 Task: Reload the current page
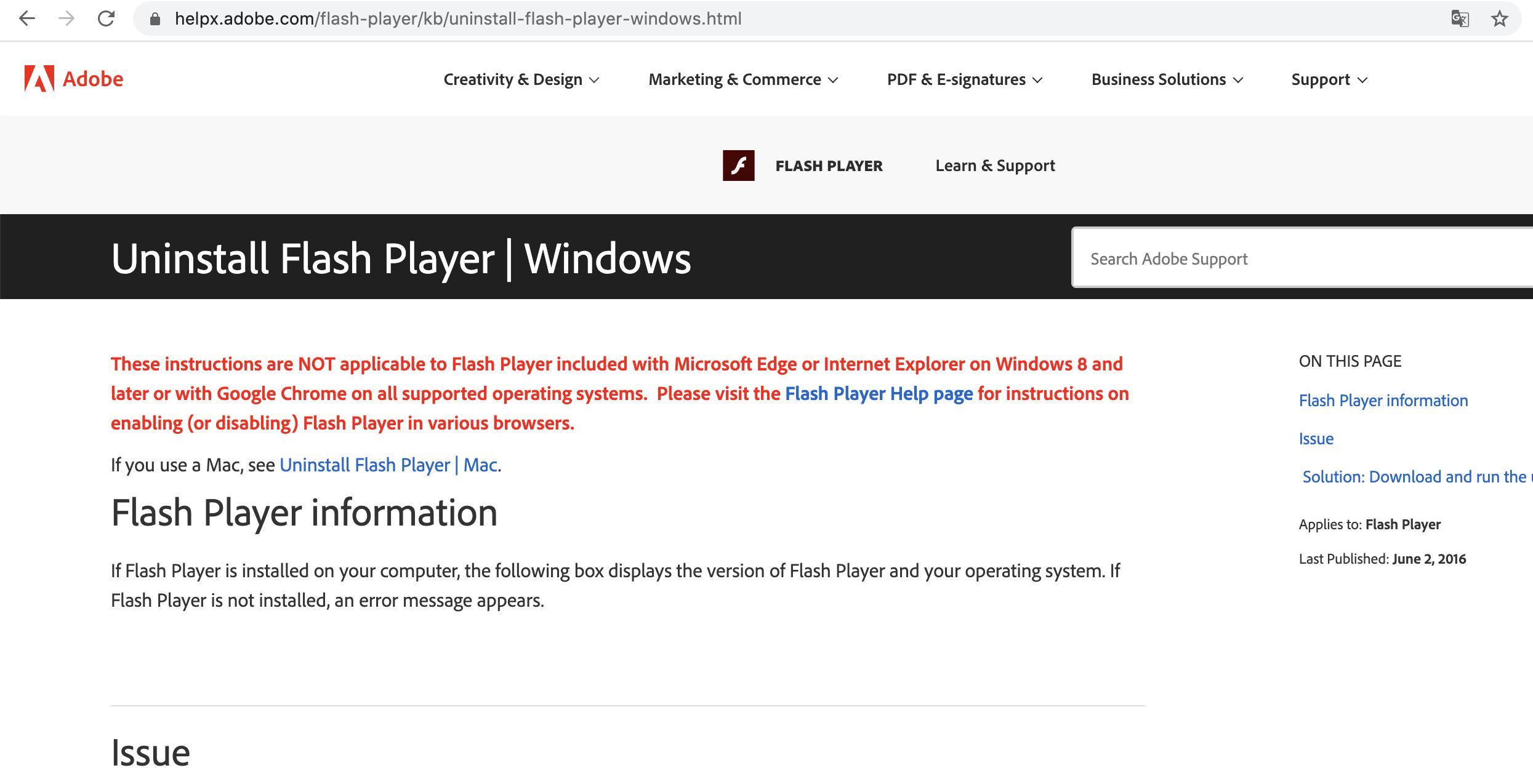105,19
